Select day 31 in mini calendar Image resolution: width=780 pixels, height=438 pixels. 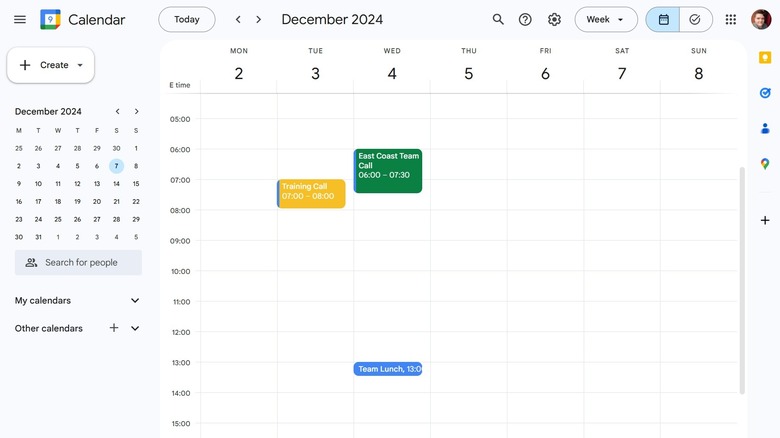click(38, 237)
